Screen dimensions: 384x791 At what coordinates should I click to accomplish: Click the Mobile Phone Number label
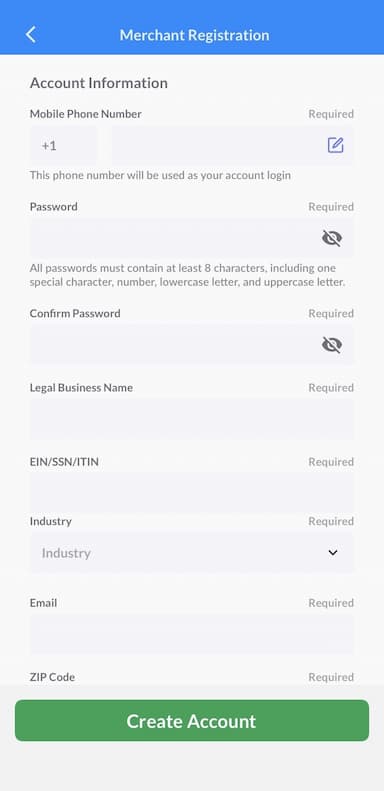click(x=86, y=114)
